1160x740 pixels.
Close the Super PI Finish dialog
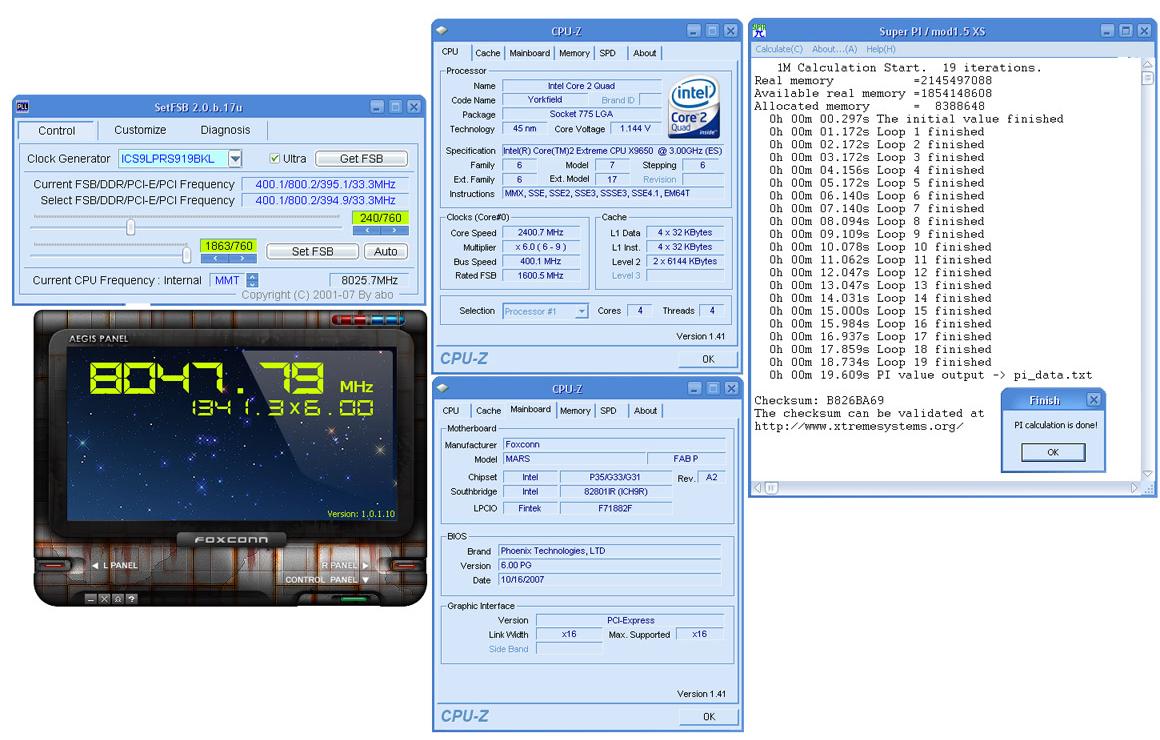(x=1093, y=400)
